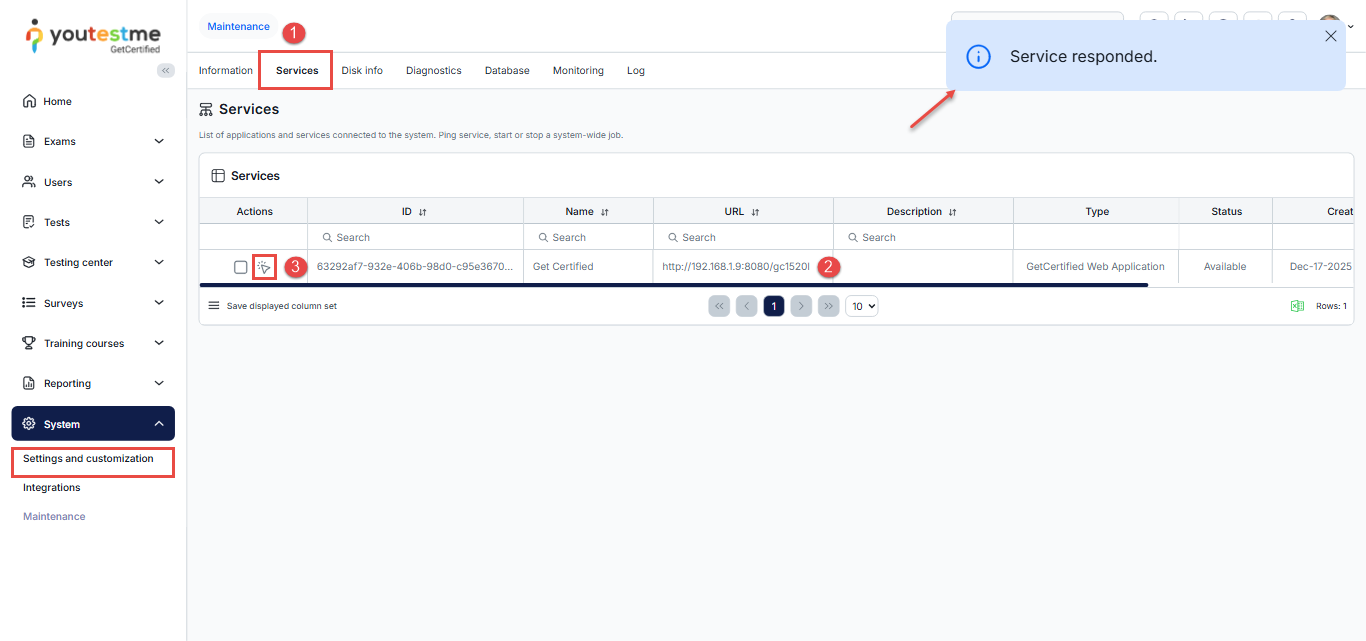Open the rows-per-page dropdown showing 10

[x=861, y=306]
